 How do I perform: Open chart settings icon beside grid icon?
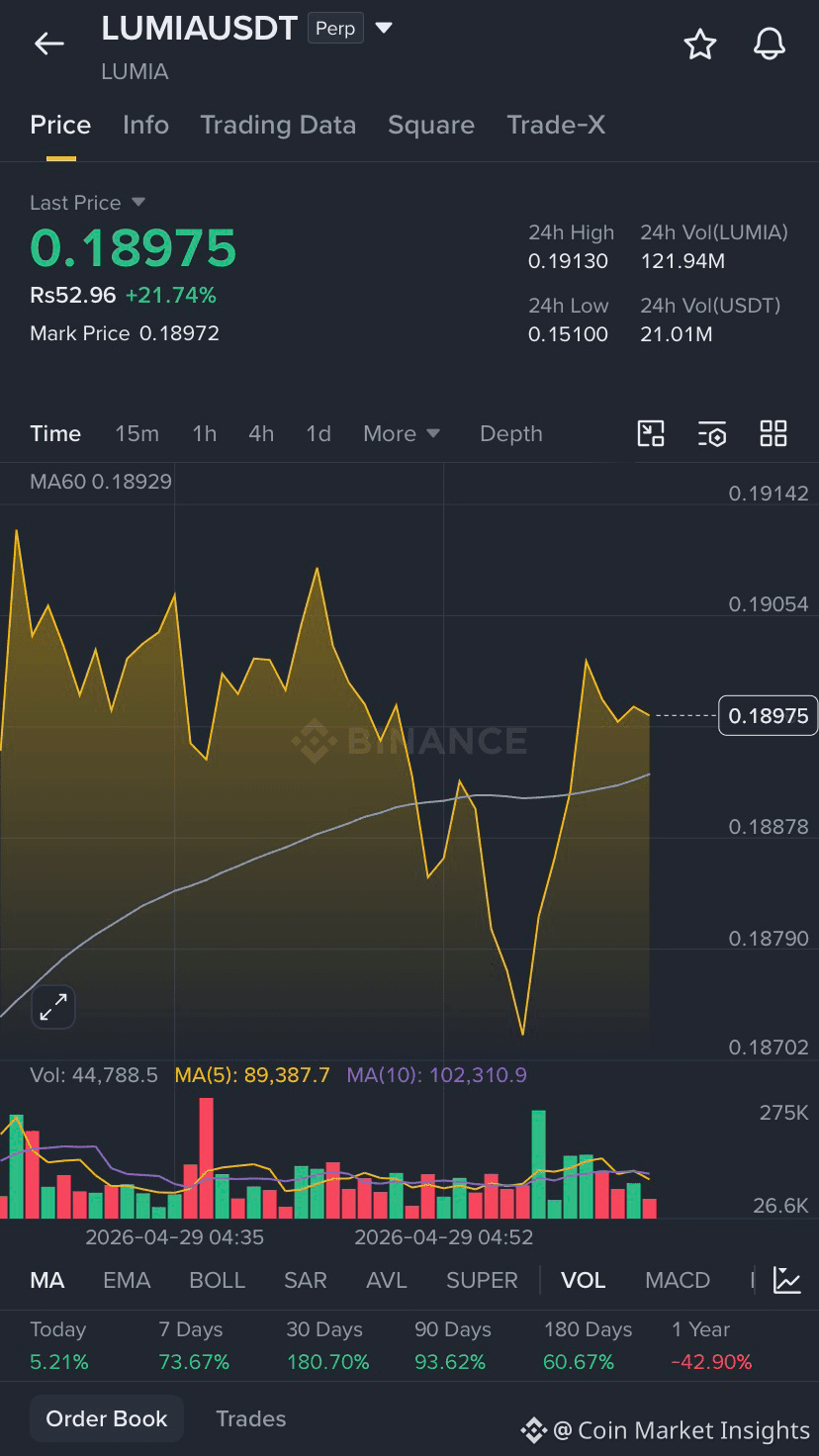pos(712,433)
